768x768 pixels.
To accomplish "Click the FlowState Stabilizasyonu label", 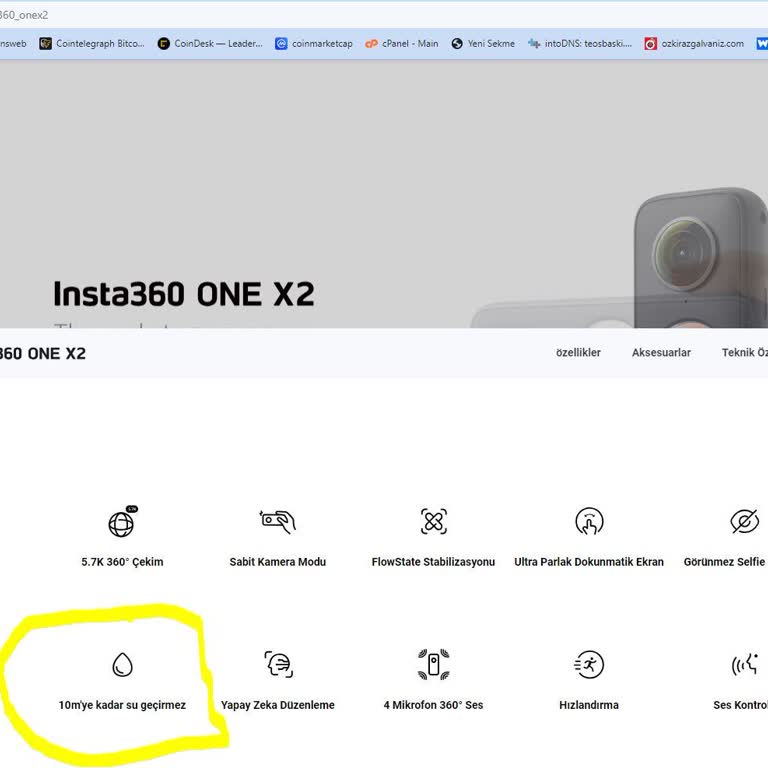I will coord(433,562).
